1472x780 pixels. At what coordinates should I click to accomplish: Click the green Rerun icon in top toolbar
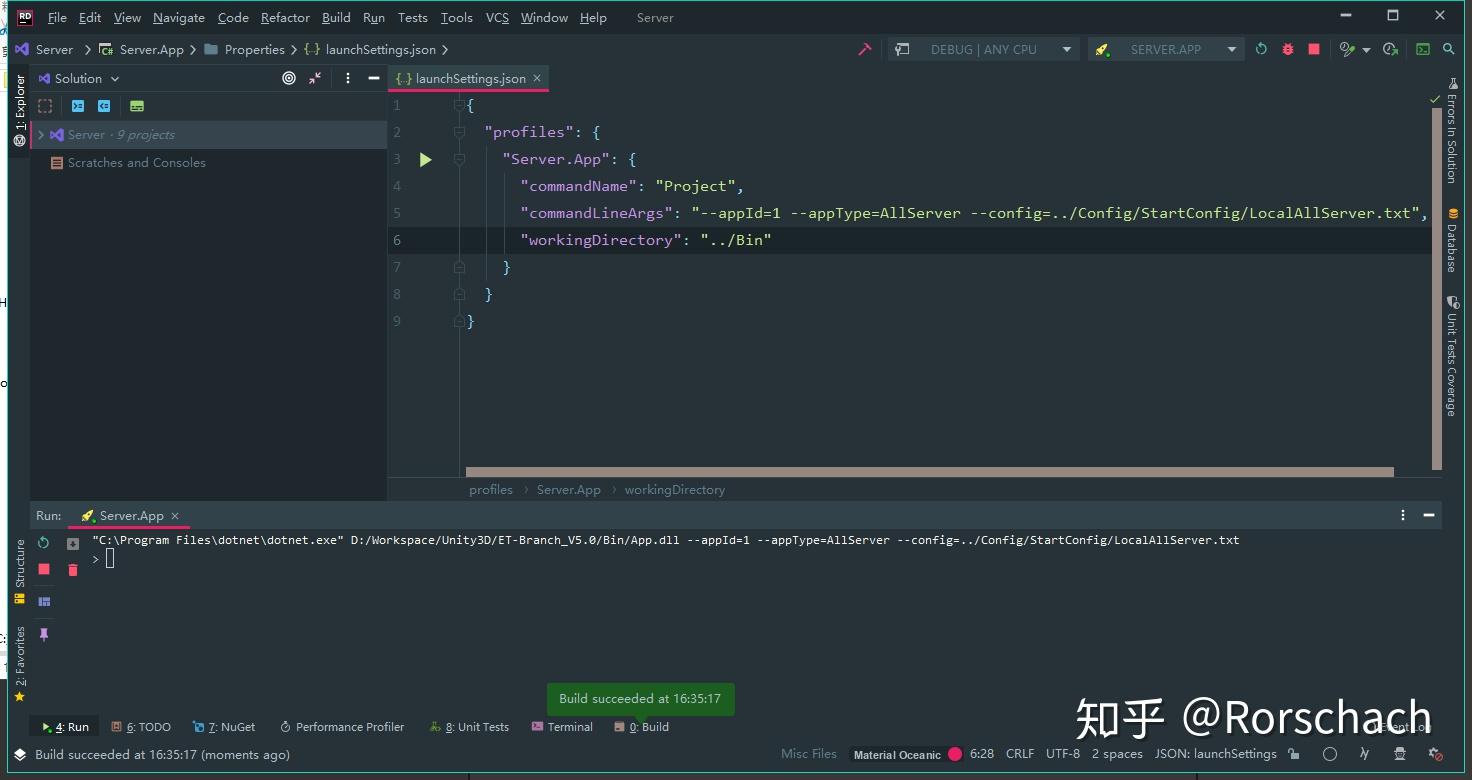coord(1261,49)
